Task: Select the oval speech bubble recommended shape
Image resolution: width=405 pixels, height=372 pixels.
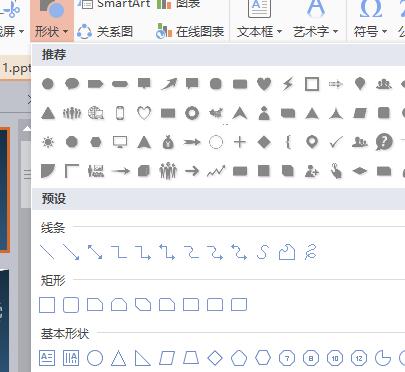Action: point(72,84)
